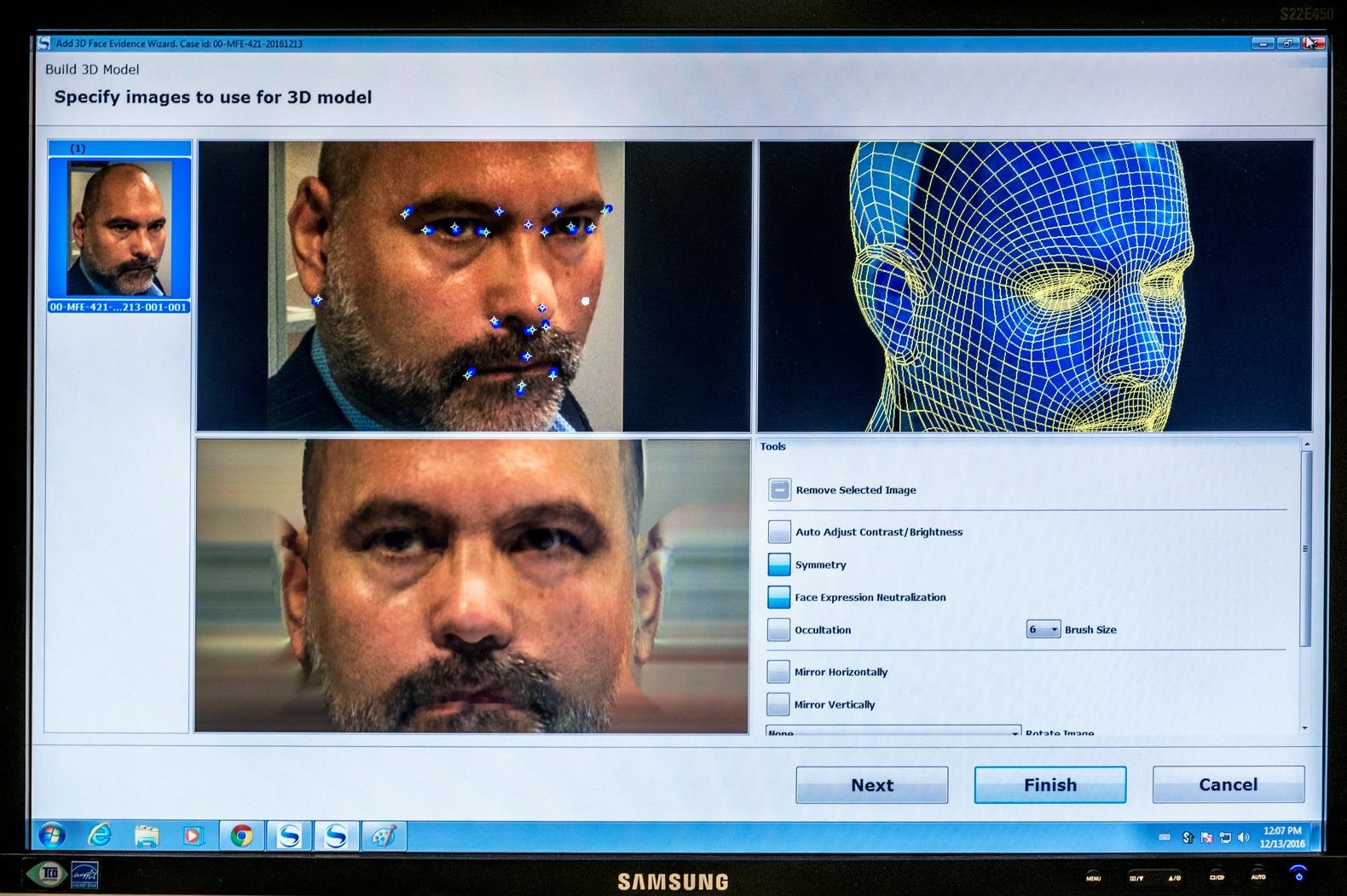Open Windows Explorer folder icon in taskbar
The height and width of the screenshot is (896, 1347).
pyautogui.click(x=147, y=836)
